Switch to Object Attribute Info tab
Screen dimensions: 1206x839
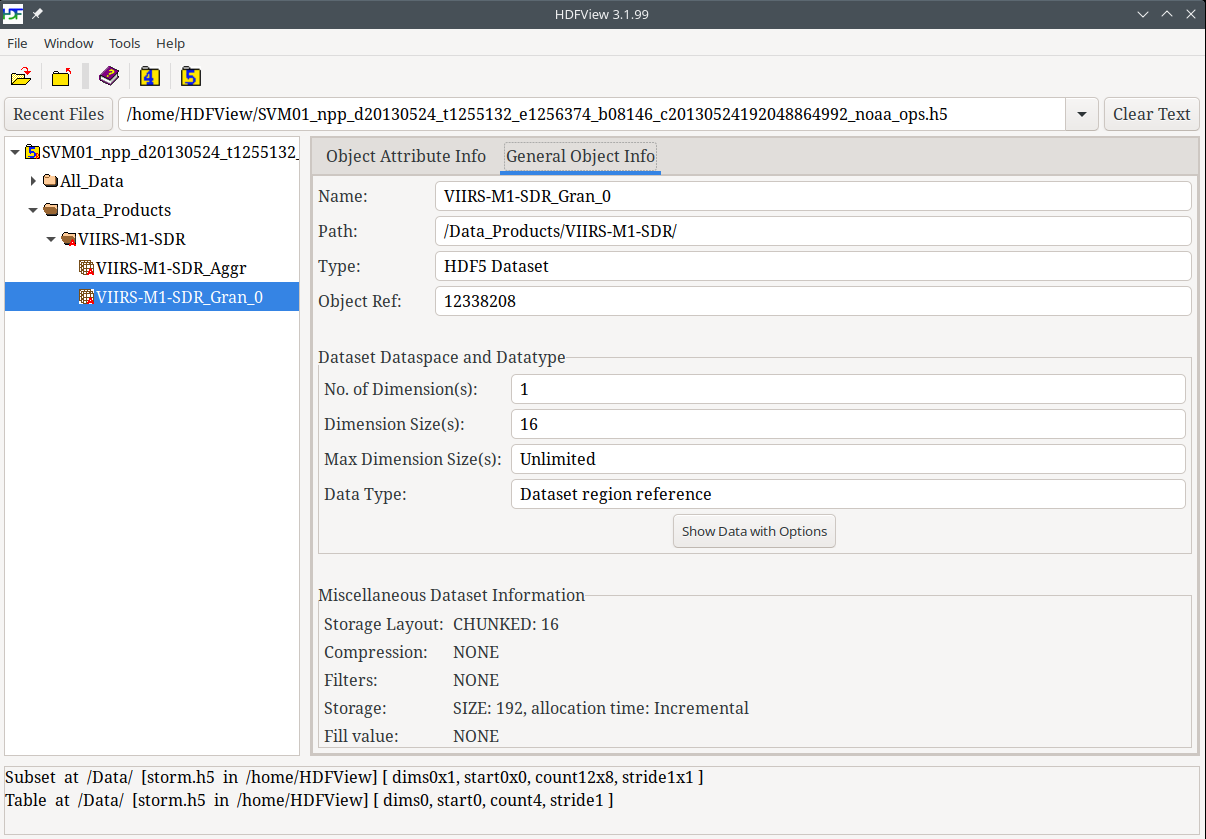pos(405,156)
